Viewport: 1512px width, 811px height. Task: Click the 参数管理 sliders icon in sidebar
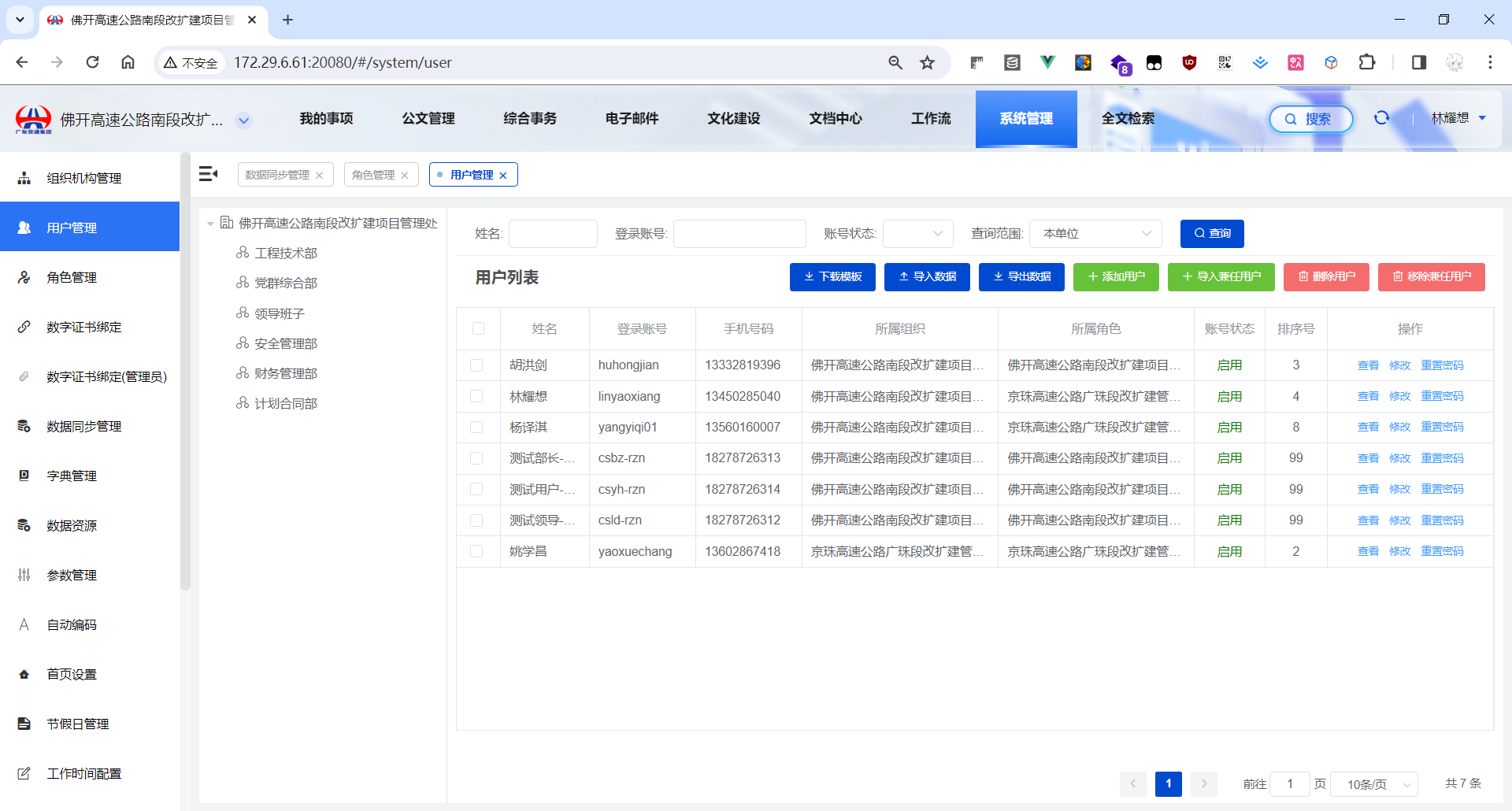click(24, 575)
